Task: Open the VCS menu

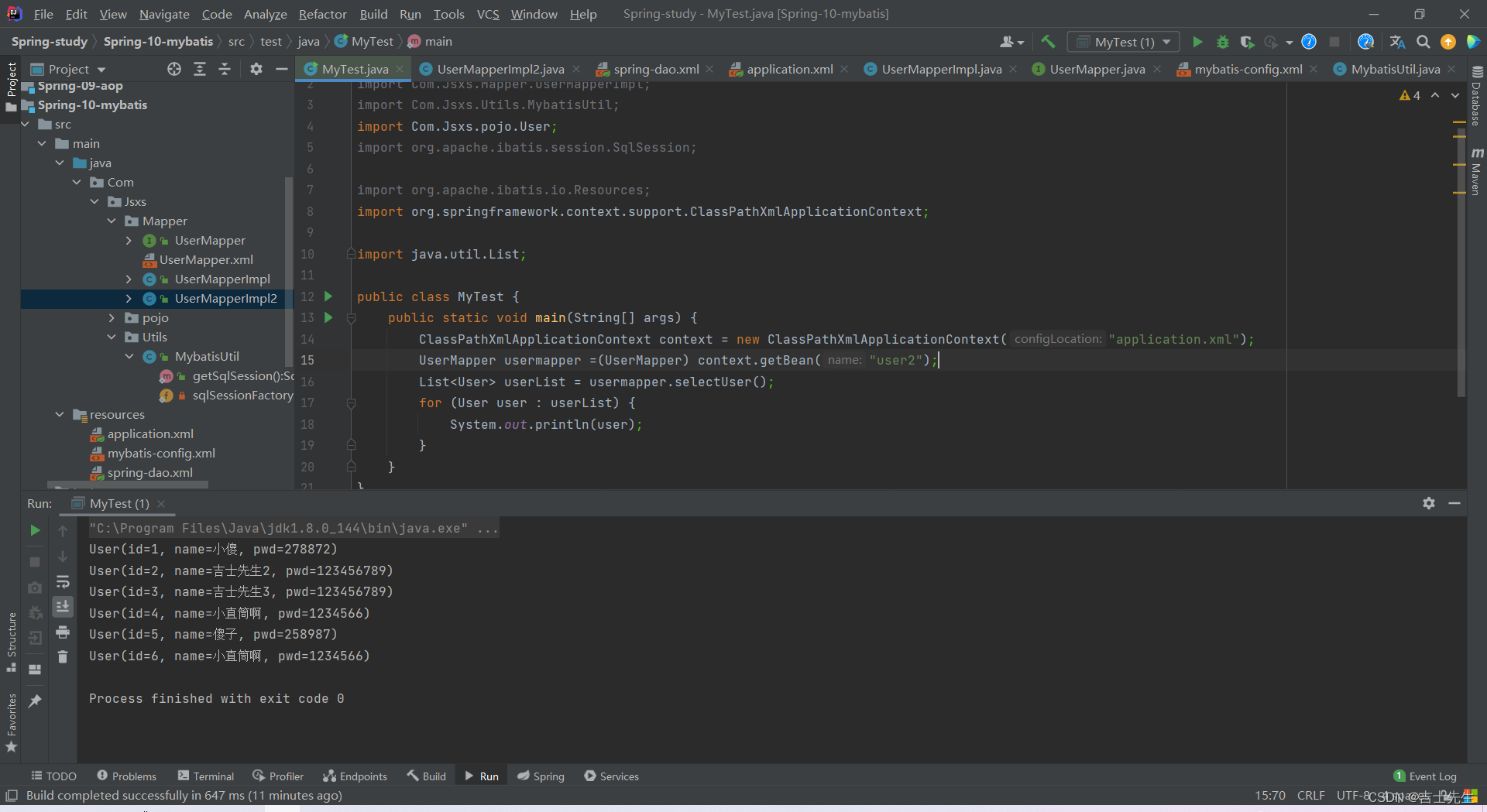Action: (488, 14)
